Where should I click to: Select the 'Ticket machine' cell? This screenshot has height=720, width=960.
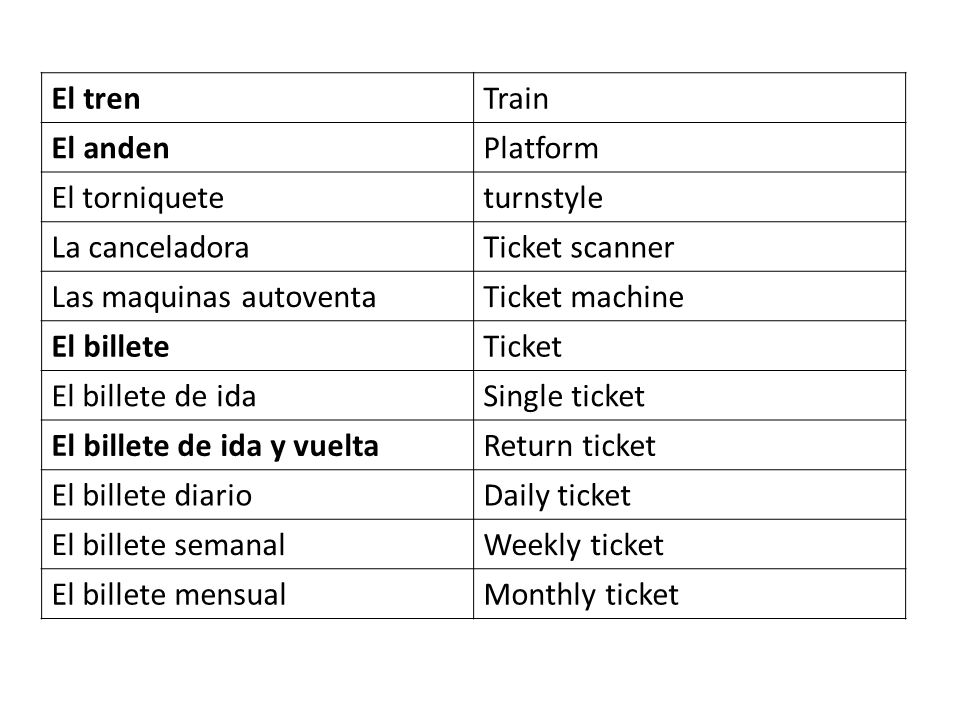coord(689,296)
